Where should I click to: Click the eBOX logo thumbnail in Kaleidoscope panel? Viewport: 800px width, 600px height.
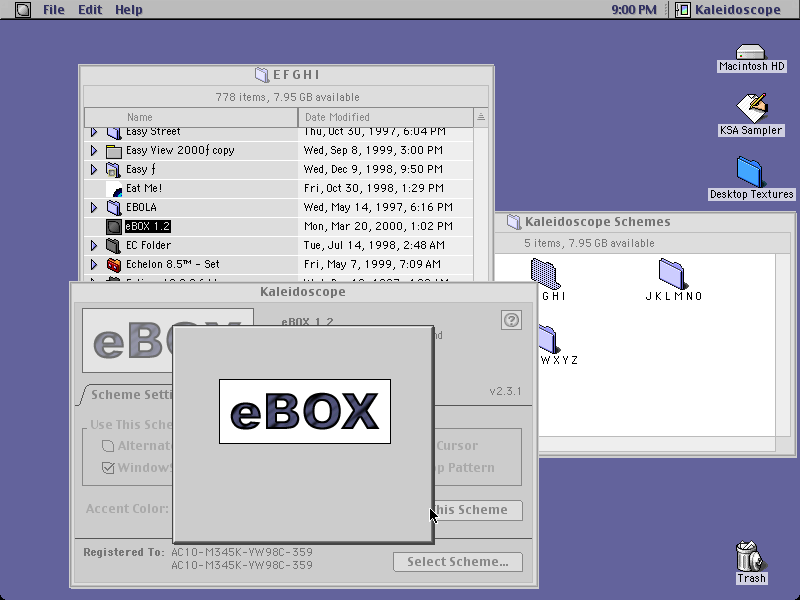click(x=128, y=340)
